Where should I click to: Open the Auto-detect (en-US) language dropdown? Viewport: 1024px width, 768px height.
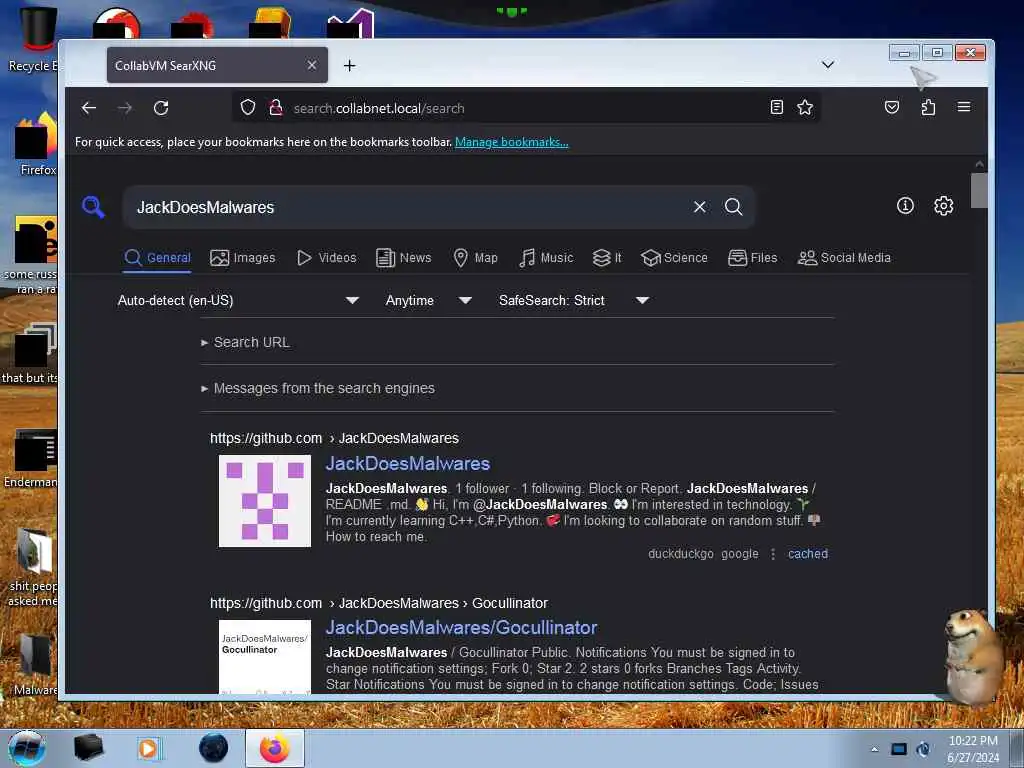[x=238, y=300]
